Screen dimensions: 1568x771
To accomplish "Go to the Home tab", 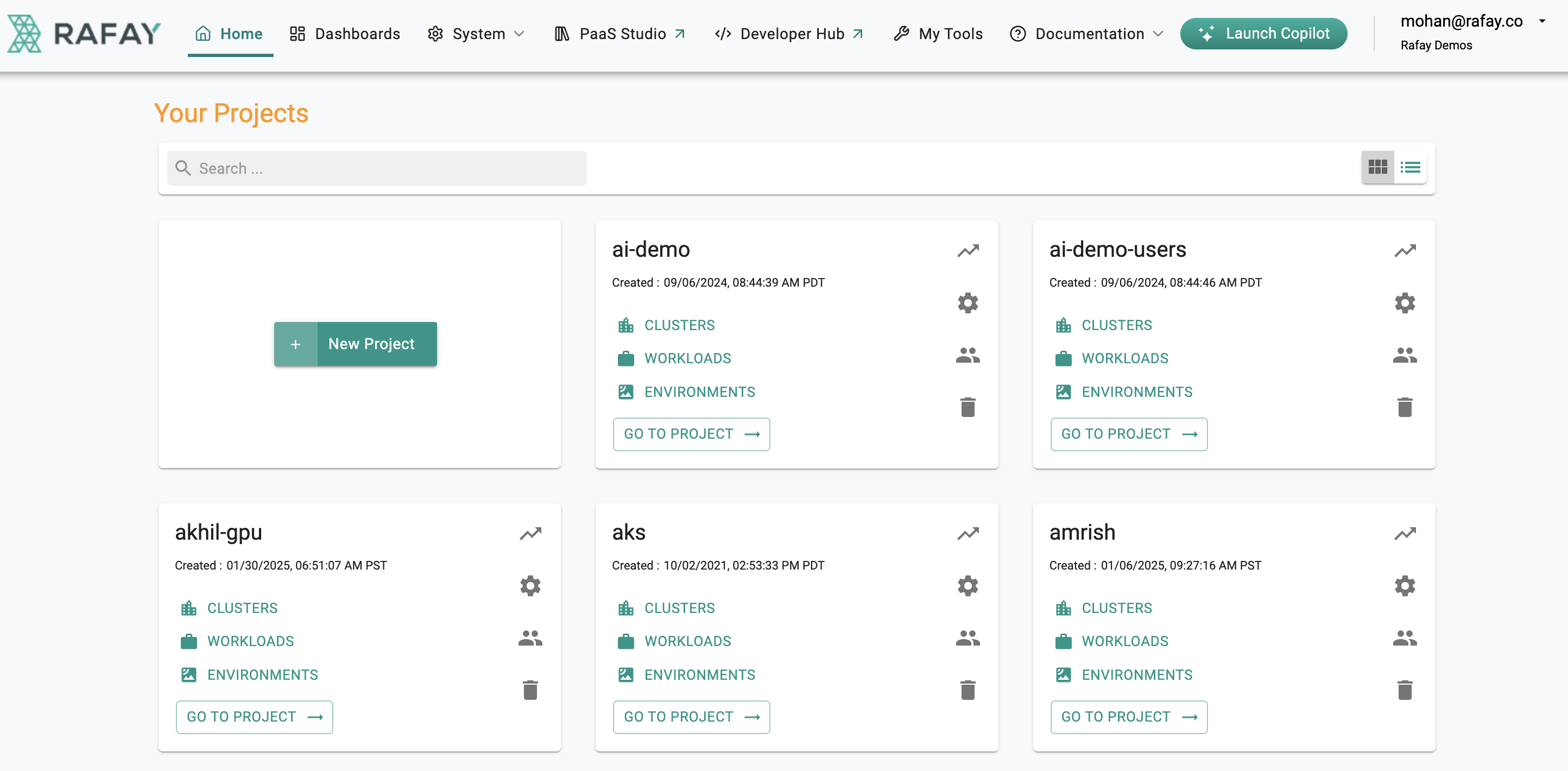I will pos(229,34).
